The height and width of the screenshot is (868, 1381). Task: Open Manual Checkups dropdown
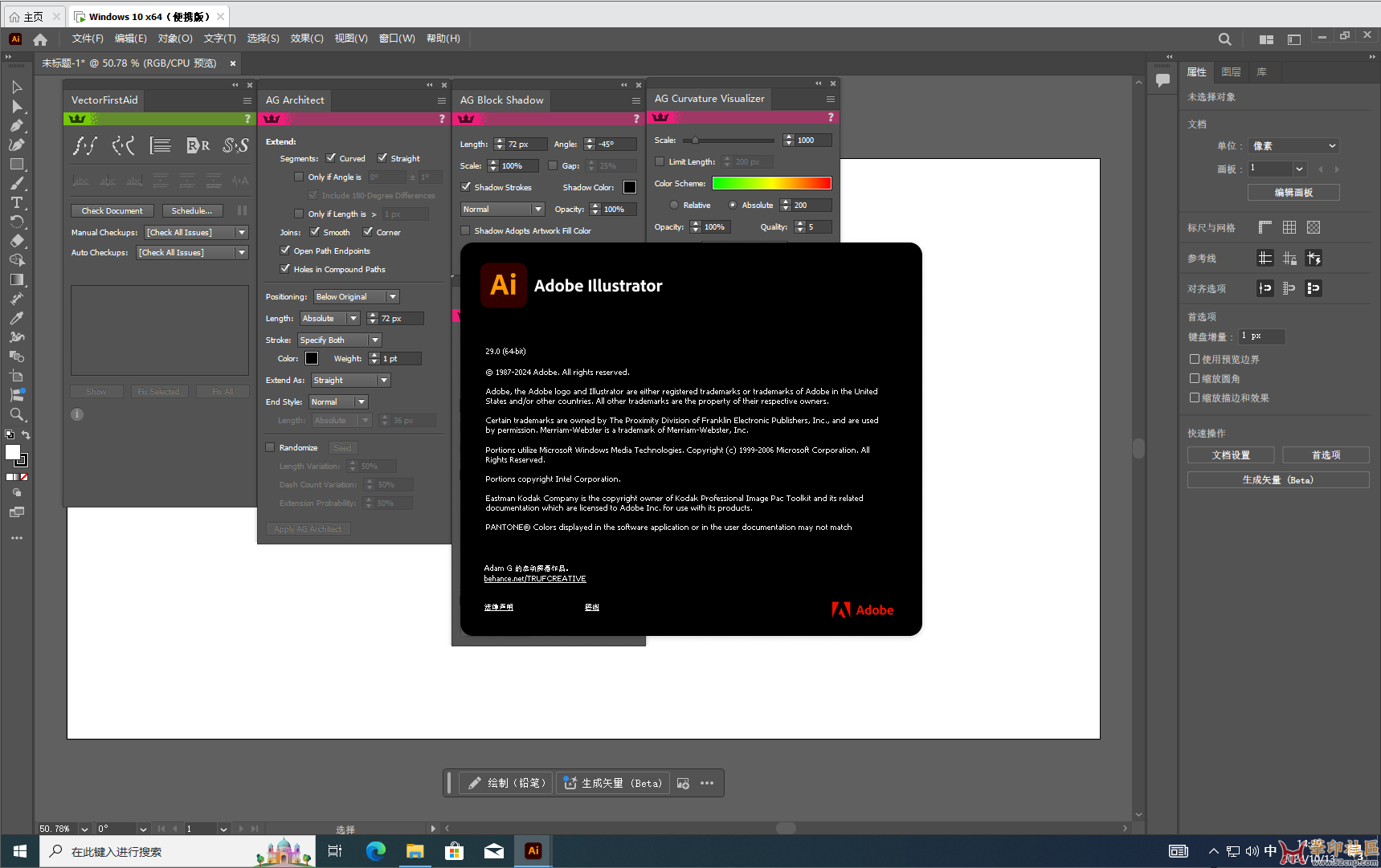(x=197, y=232)
